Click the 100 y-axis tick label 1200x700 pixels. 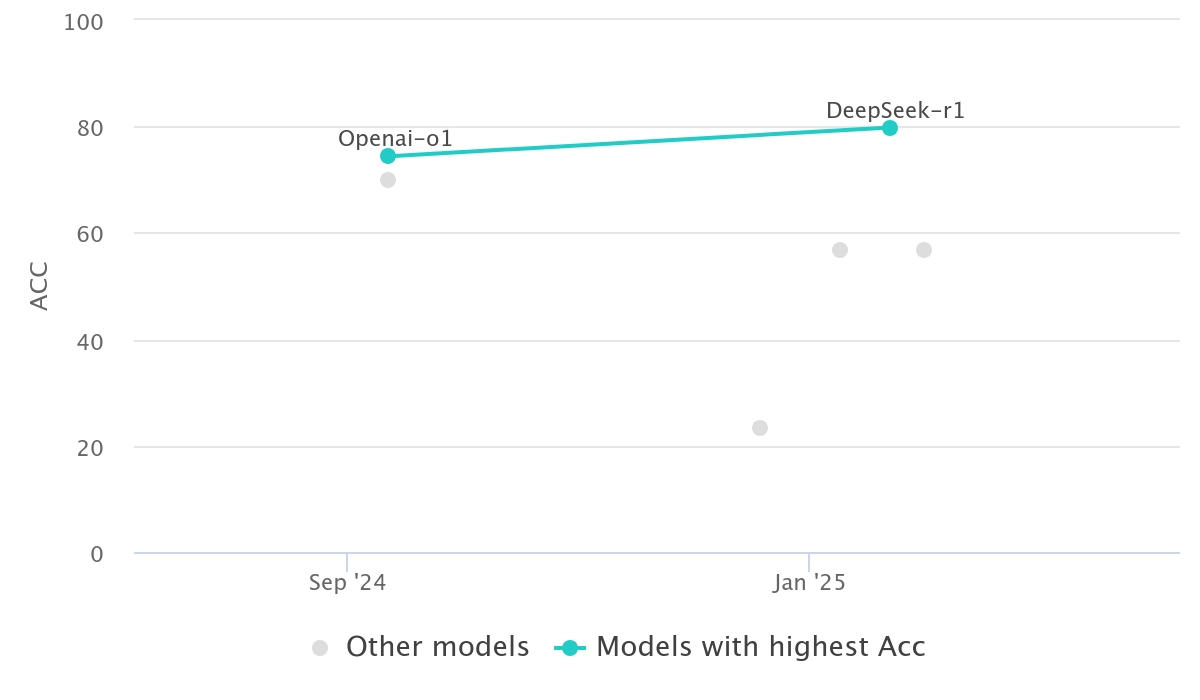click(x=83, y=21)
